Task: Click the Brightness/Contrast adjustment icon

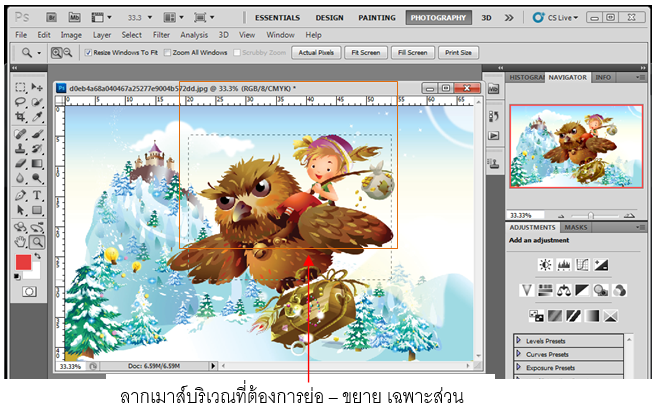Action: pyautogui.click(x=545, y=264)
